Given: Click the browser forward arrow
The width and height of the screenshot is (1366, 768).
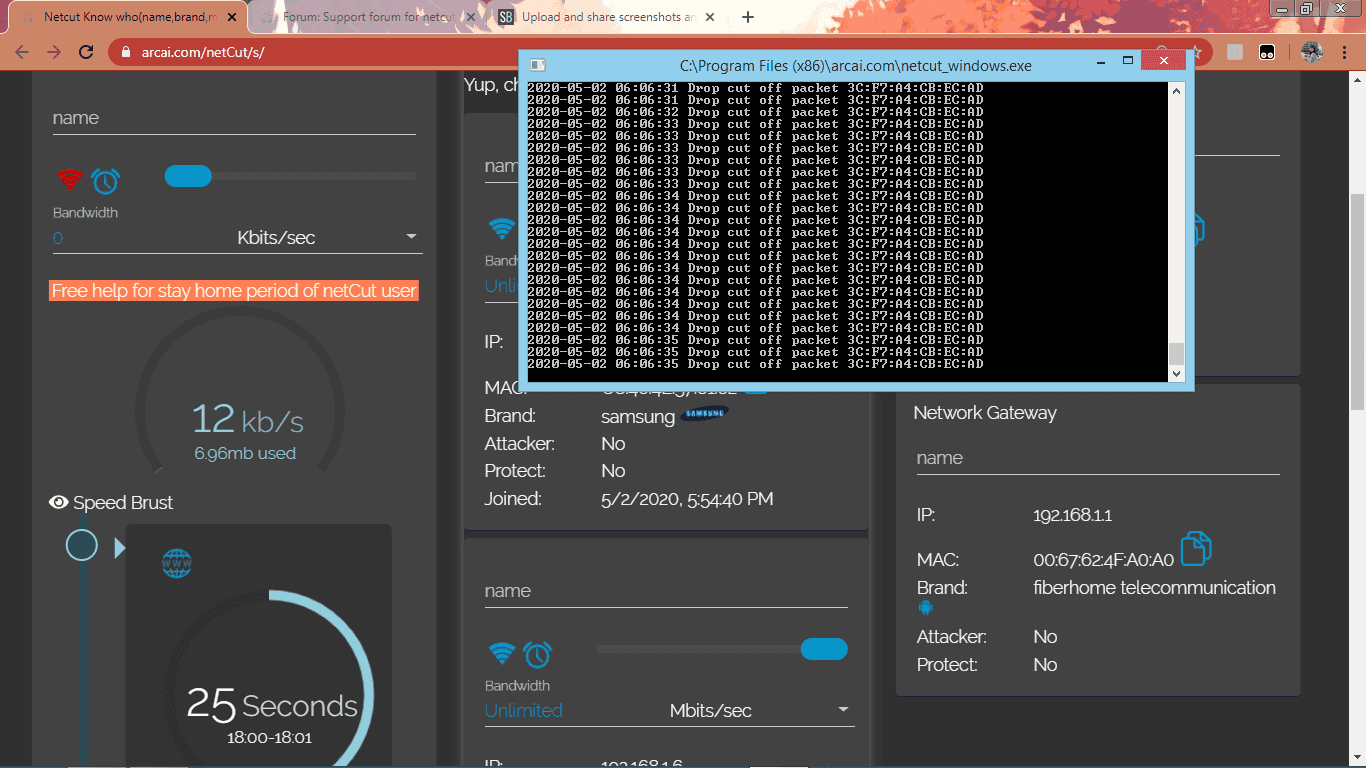Looking at the screenshot, I should (x=54, y=52).
